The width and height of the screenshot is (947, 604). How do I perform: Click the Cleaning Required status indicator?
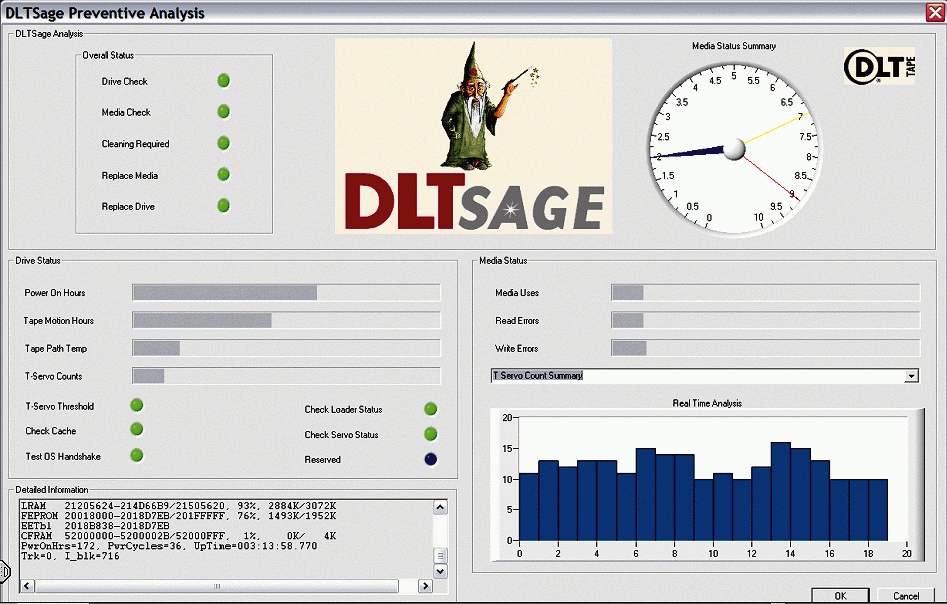(223, 143)
